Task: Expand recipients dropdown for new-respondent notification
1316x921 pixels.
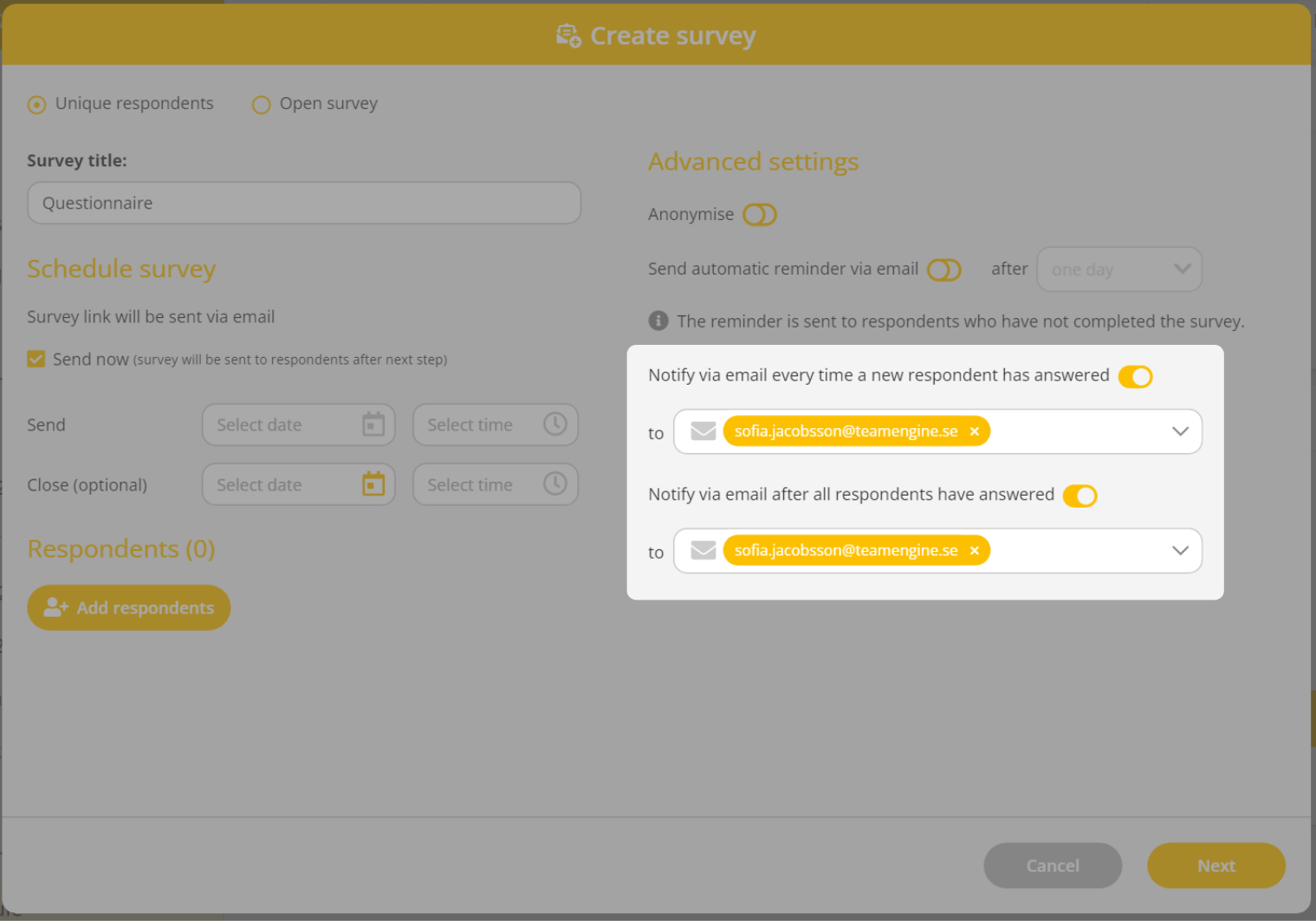Action: (1180, 431)
